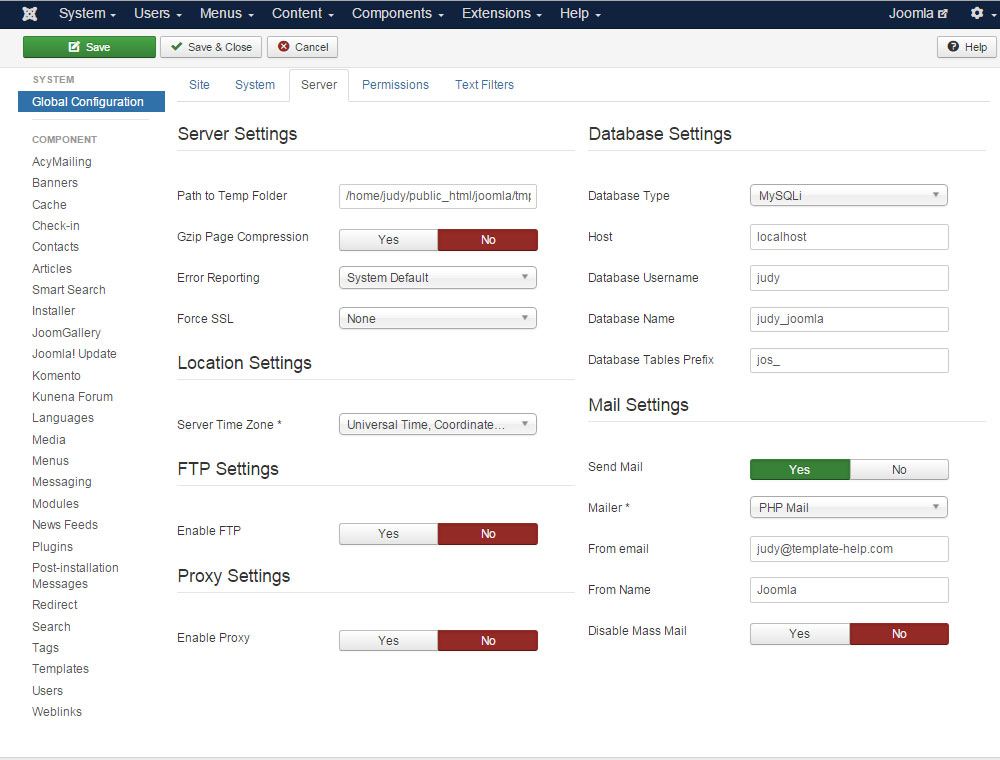This screenshot has height=760, width=1000.
Task: Open Plugins in the sidebar
Action: pyautogui.click(x=52, y=546)
